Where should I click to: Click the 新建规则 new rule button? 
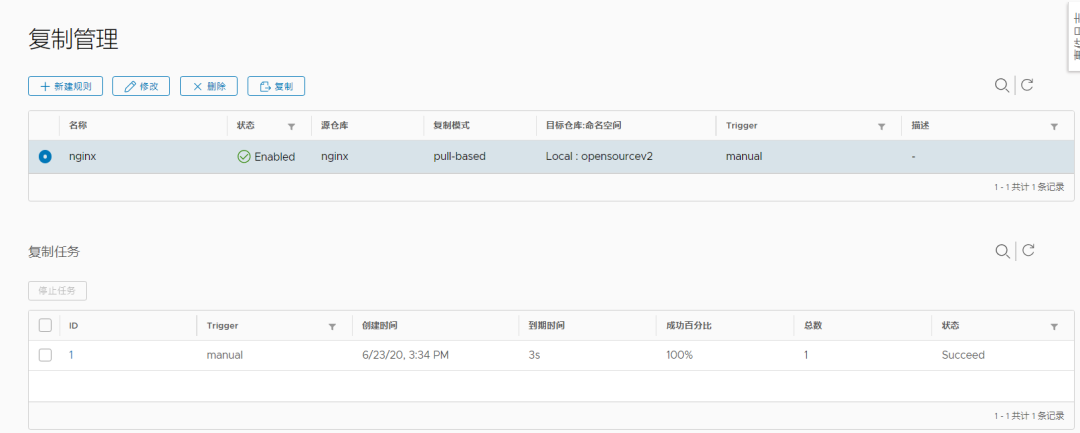(65, 87)
